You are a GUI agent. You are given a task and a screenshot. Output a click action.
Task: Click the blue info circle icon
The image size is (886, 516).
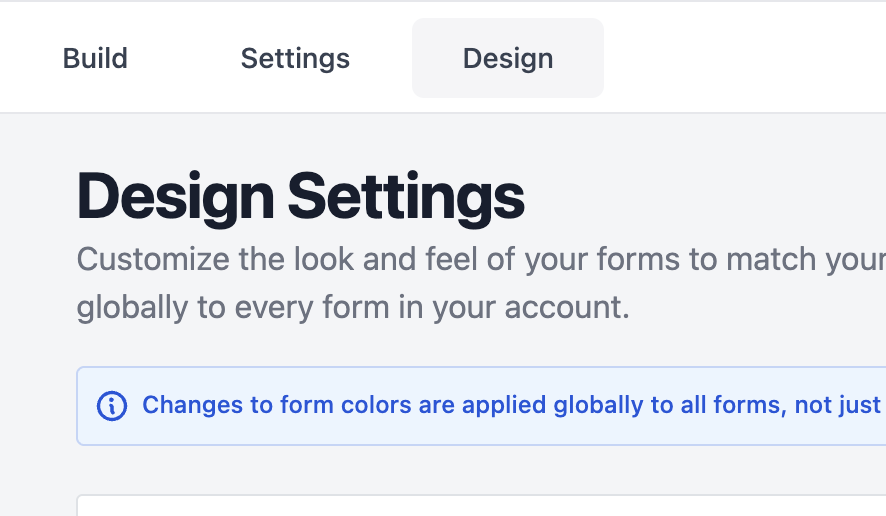click(x=112, y=406)
